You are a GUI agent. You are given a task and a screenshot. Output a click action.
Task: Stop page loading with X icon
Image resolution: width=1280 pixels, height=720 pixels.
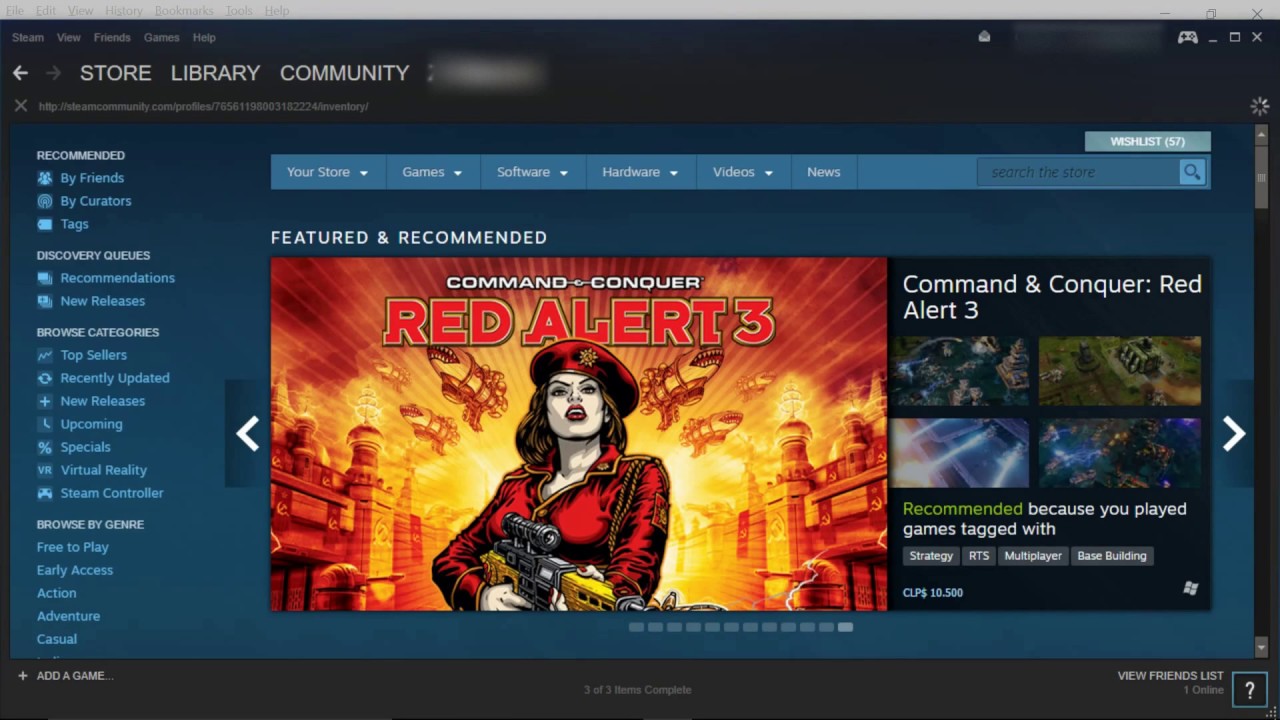tap(20, 106)
